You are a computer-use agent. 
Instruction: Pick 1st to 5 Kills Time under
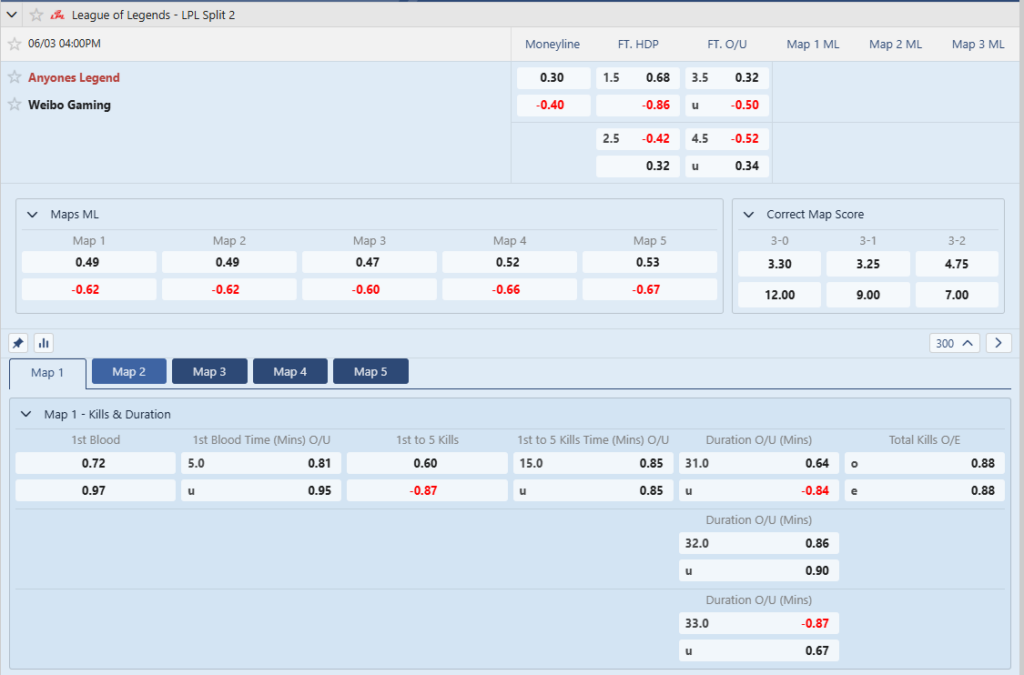tap(593, 491)
